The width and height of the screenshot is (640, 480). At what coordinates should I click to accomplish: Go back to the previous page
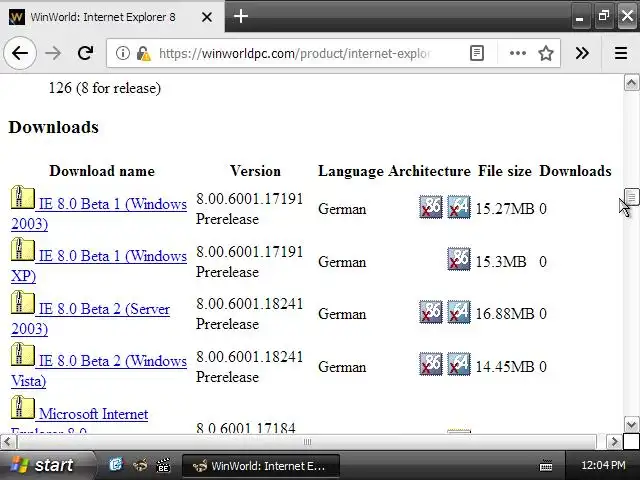pyautogui.click(x=20, y=53)
